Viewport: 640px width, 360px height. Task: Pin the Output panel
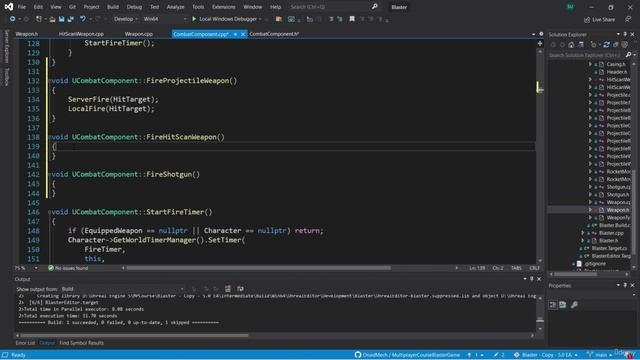click(x=532, y=279)
